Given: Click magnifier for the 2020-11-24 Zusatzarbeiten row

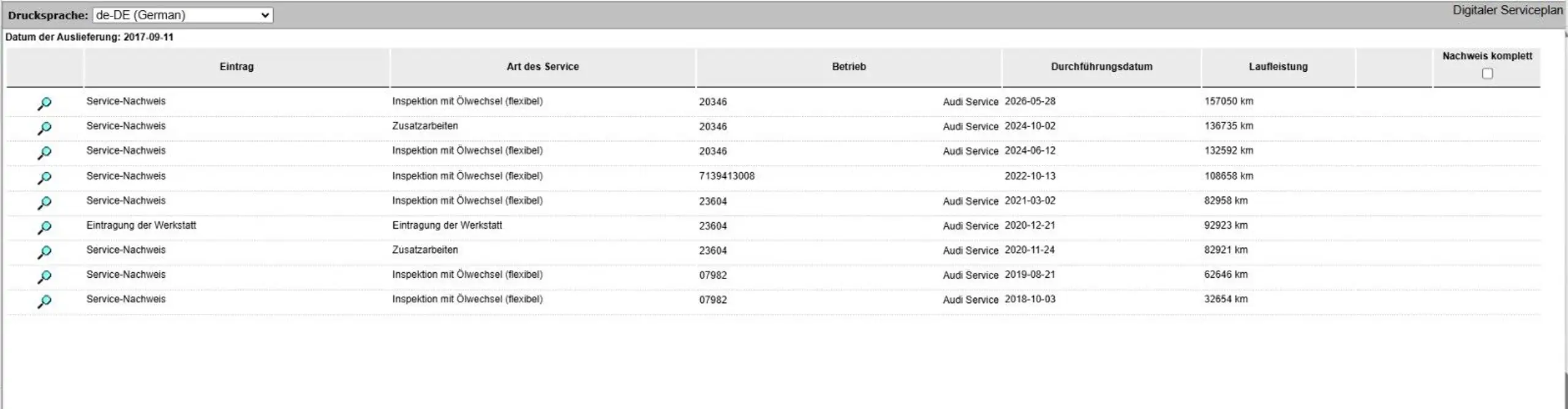Looking at the screenshot, I should coord(44,252).
